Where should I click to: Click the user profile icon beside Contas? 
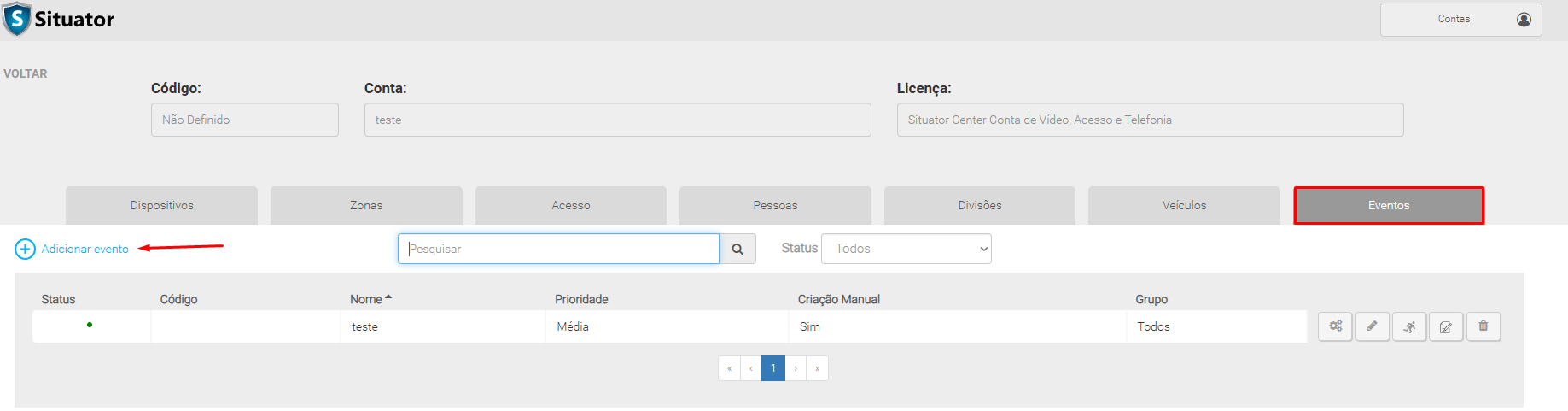(1524, 19)
